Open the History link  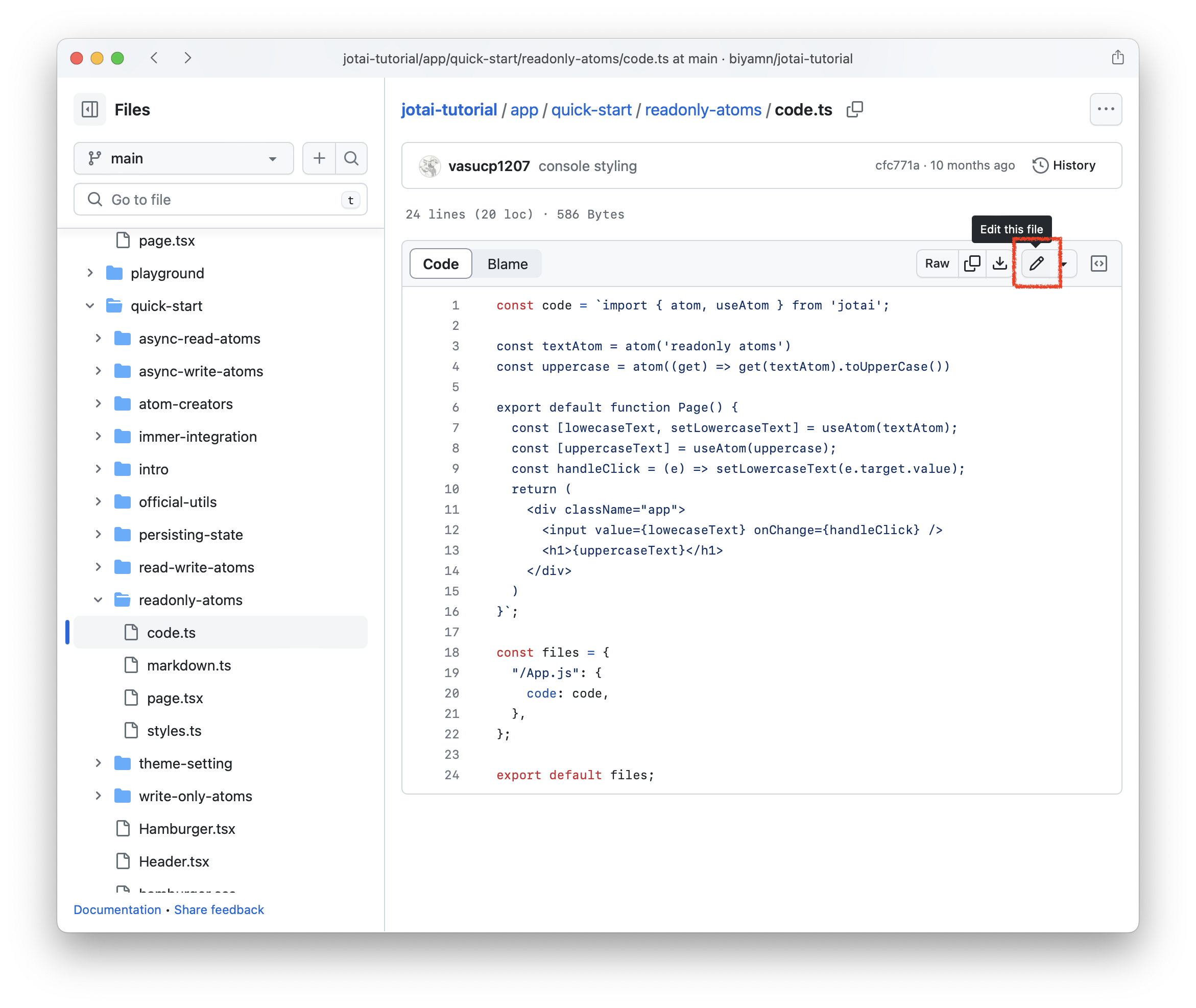coord(1063,166)
